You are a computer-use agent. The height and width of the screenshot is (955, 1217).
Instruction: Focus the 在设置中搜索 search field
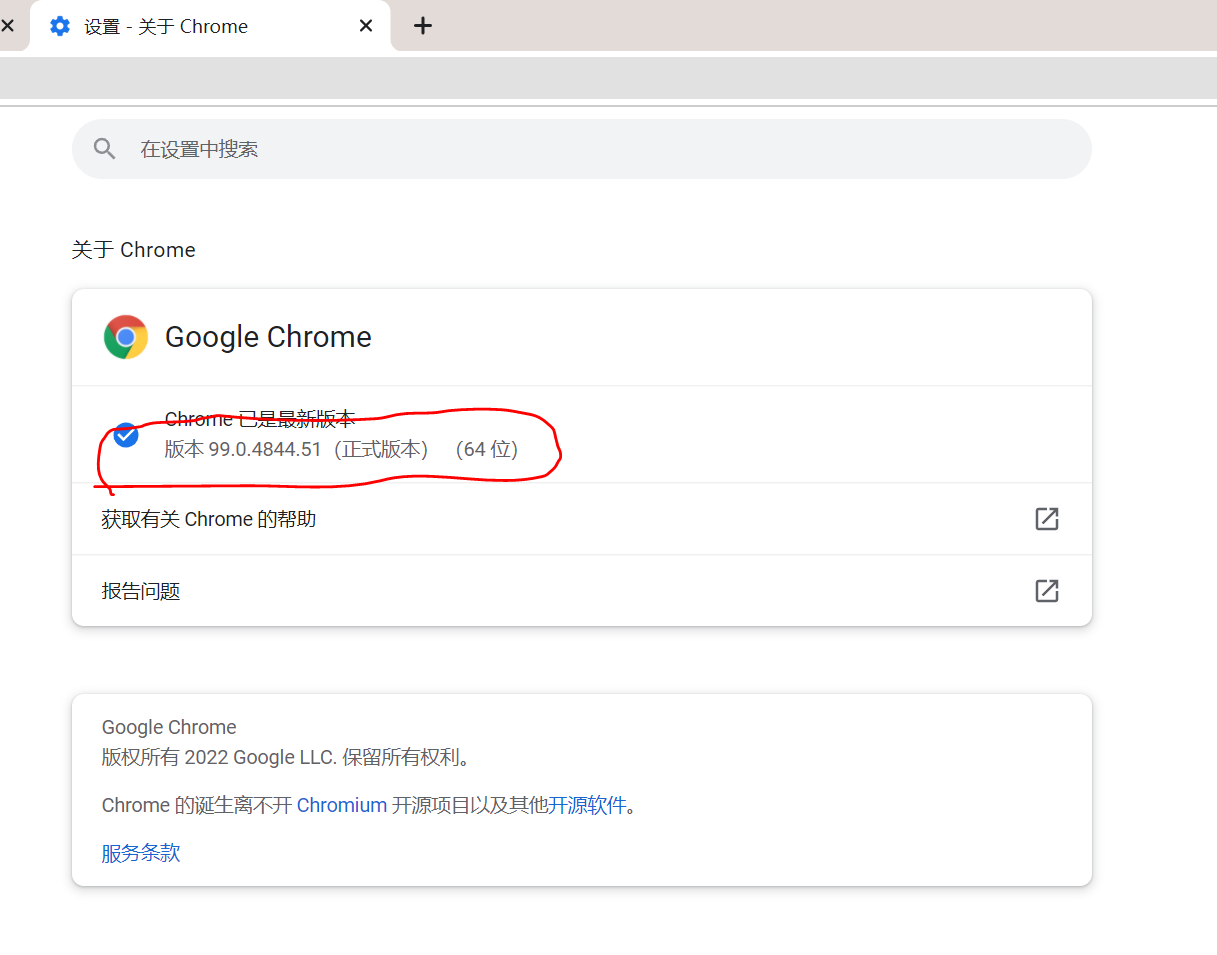point(582,149)
